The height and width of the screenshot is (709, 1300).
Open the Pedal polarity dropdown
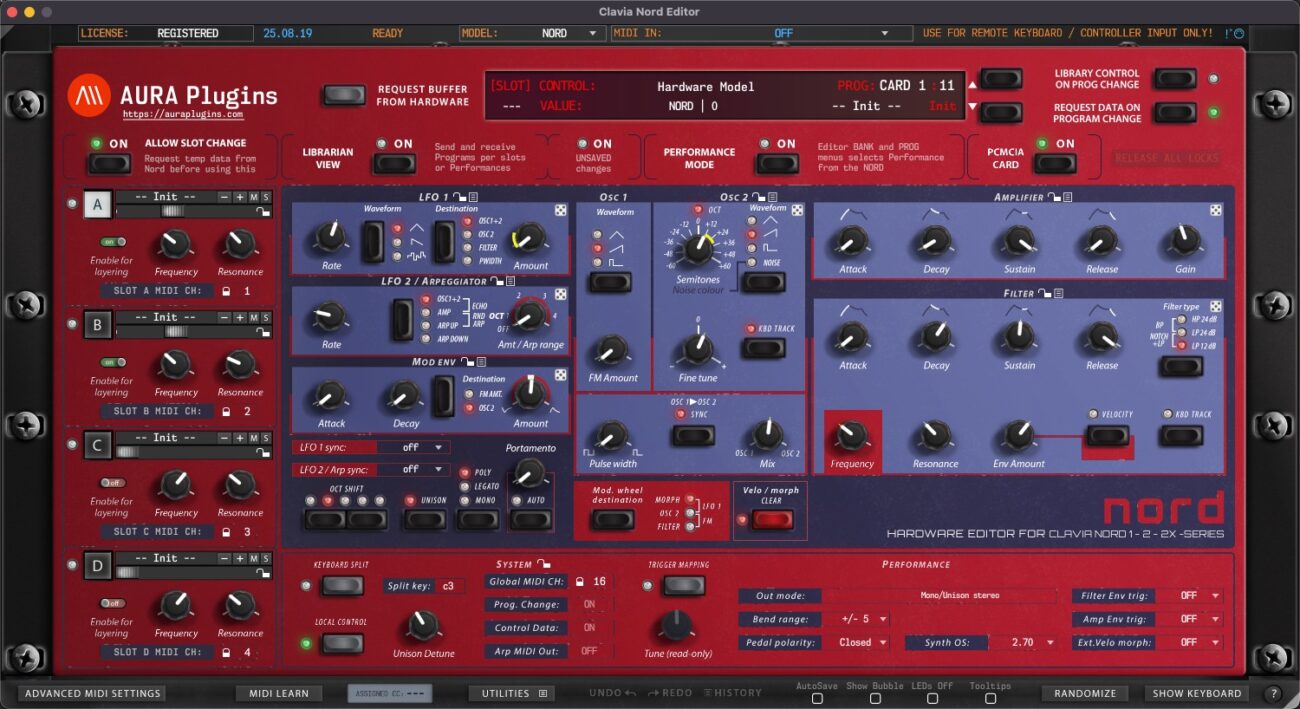click(861, 642)
